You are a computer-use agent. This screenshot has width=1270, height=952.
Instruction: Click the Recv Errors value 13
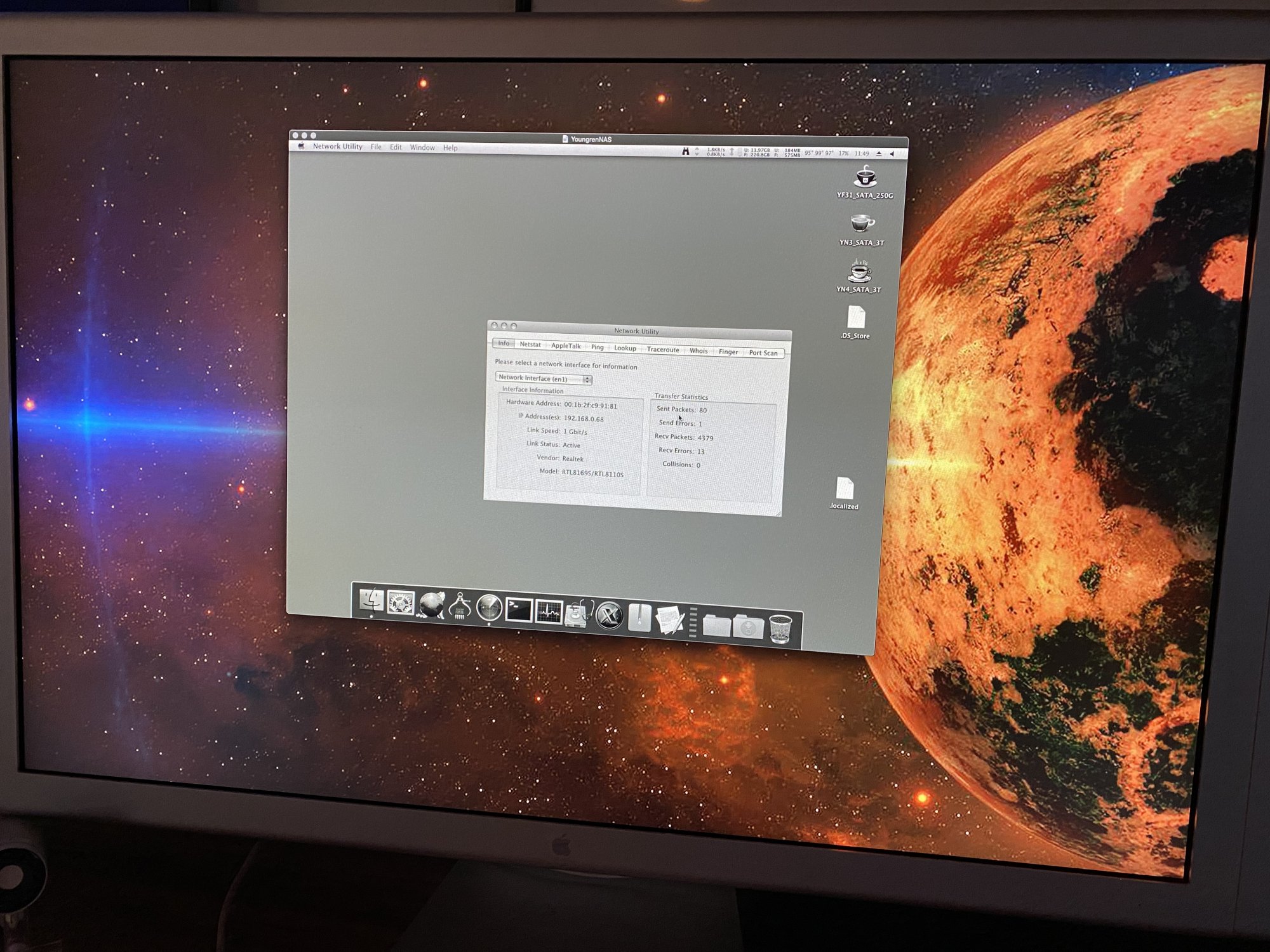(700, 452)
